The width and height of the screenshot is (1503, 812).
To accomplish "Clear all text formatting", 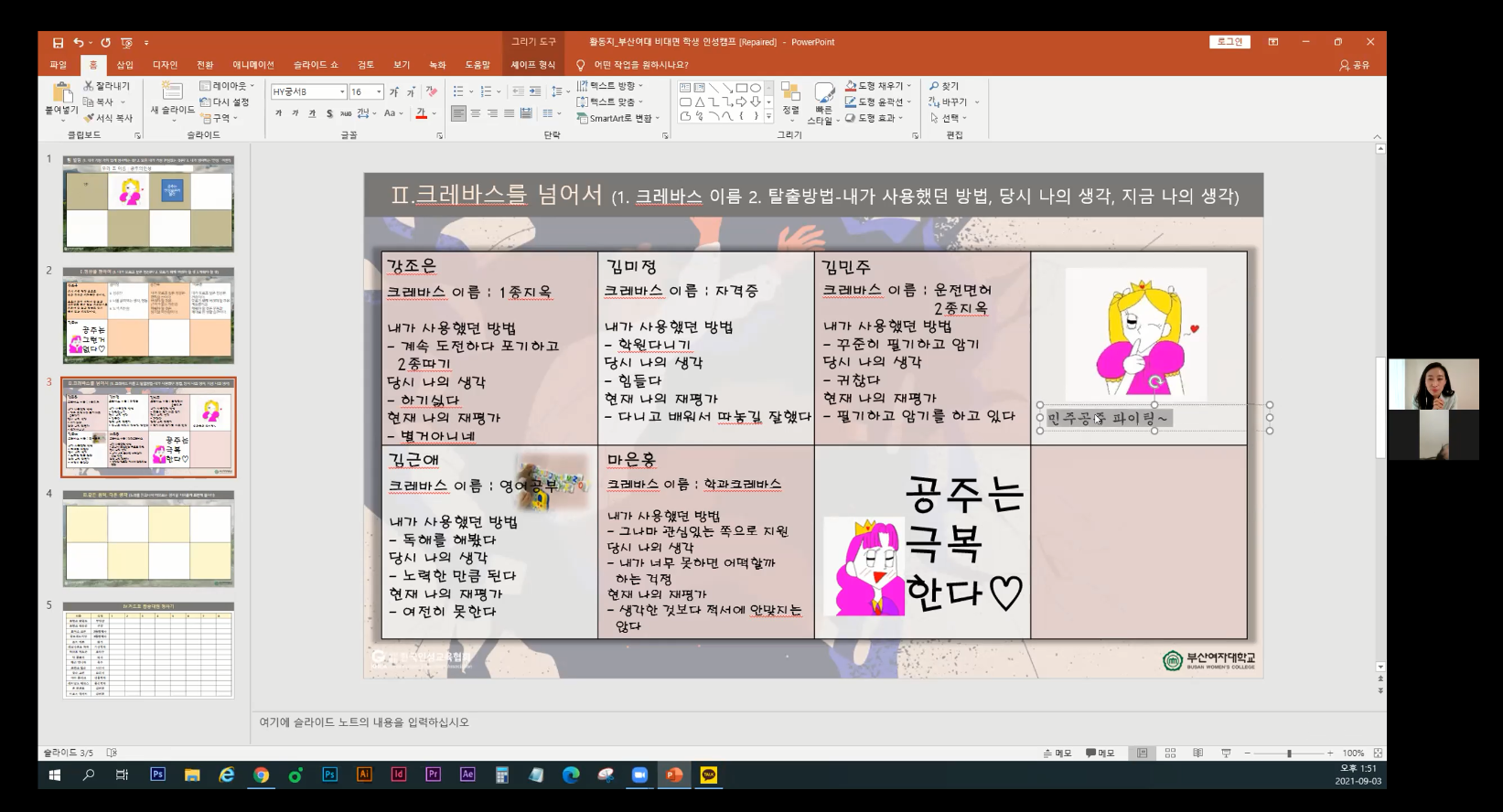I will (431, 91).
